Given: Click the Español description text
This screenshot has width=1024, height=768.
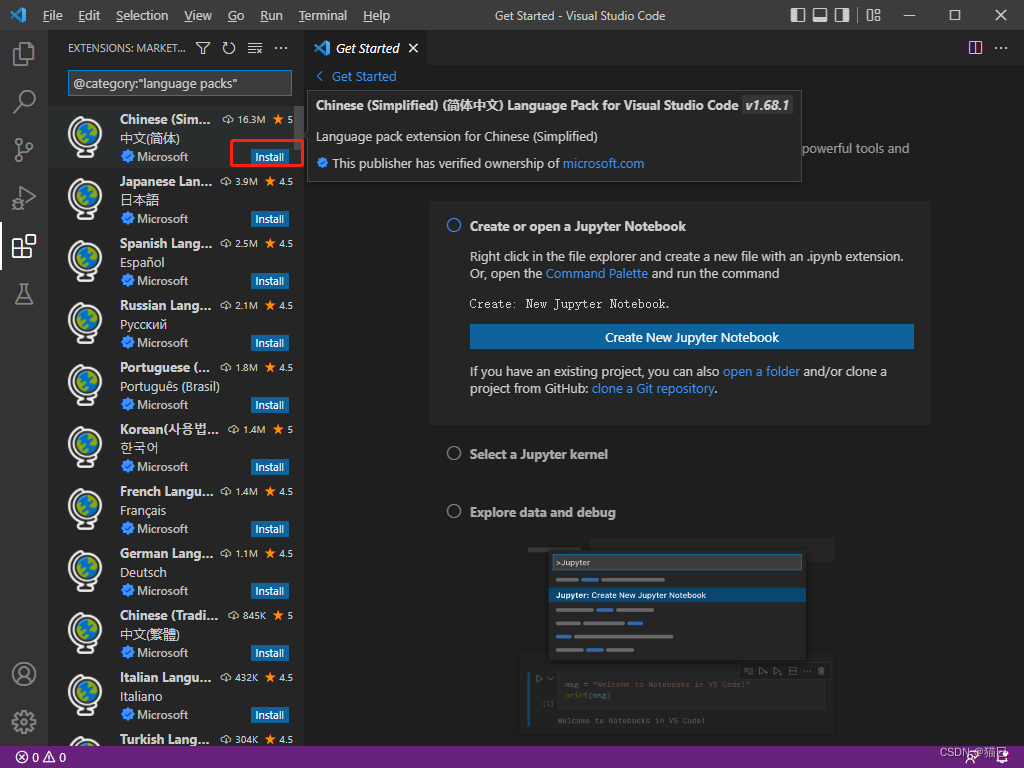Looking at the screenshot, I should (142, 262).
